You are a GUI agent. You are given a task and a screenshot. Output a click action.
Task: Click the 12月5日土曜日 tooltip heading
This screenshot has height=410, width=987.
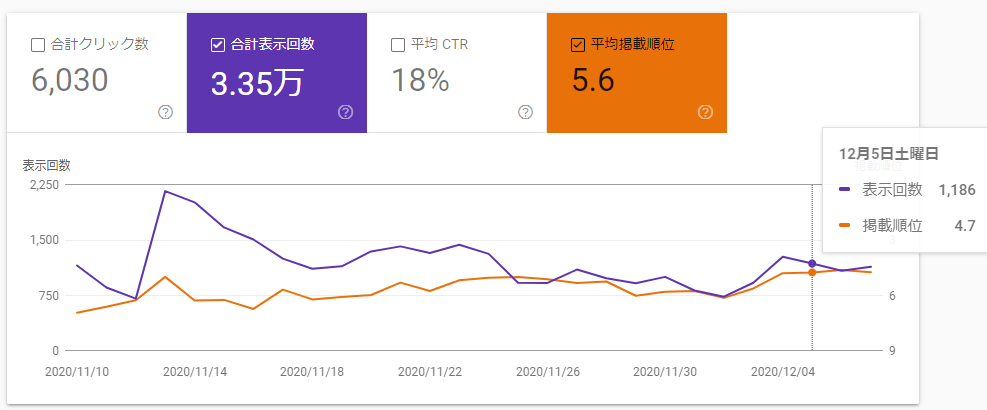(x=889, y=154)
